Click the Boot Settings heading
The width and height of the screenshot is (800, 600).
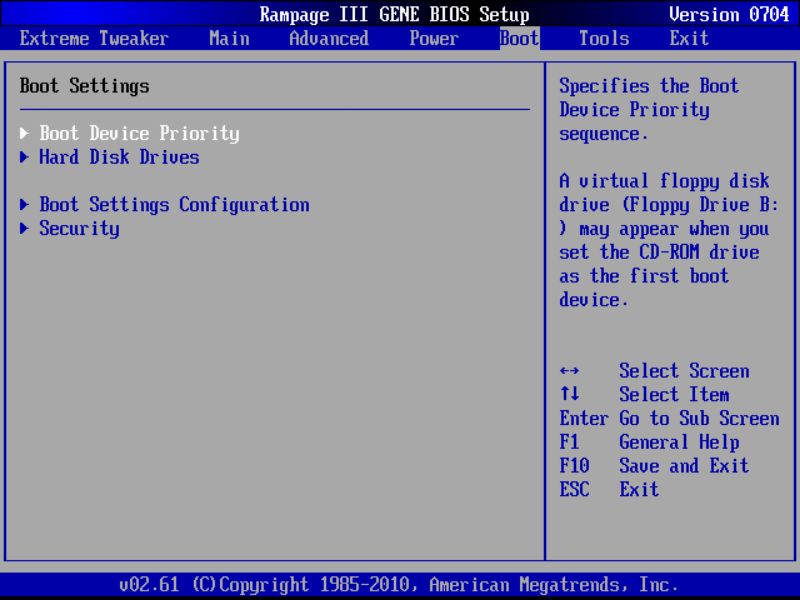coord(85,86)
